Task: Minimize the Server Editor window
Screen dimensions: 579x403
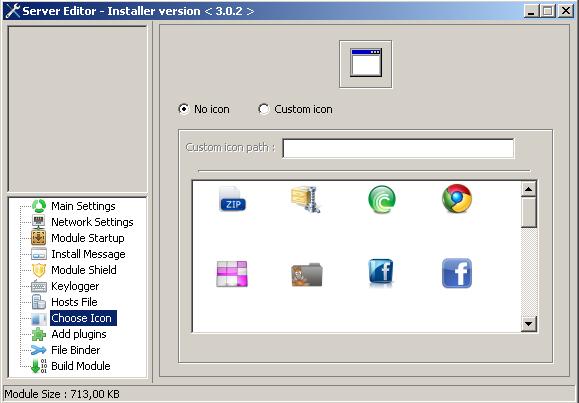Action: [x=531, y=11]
